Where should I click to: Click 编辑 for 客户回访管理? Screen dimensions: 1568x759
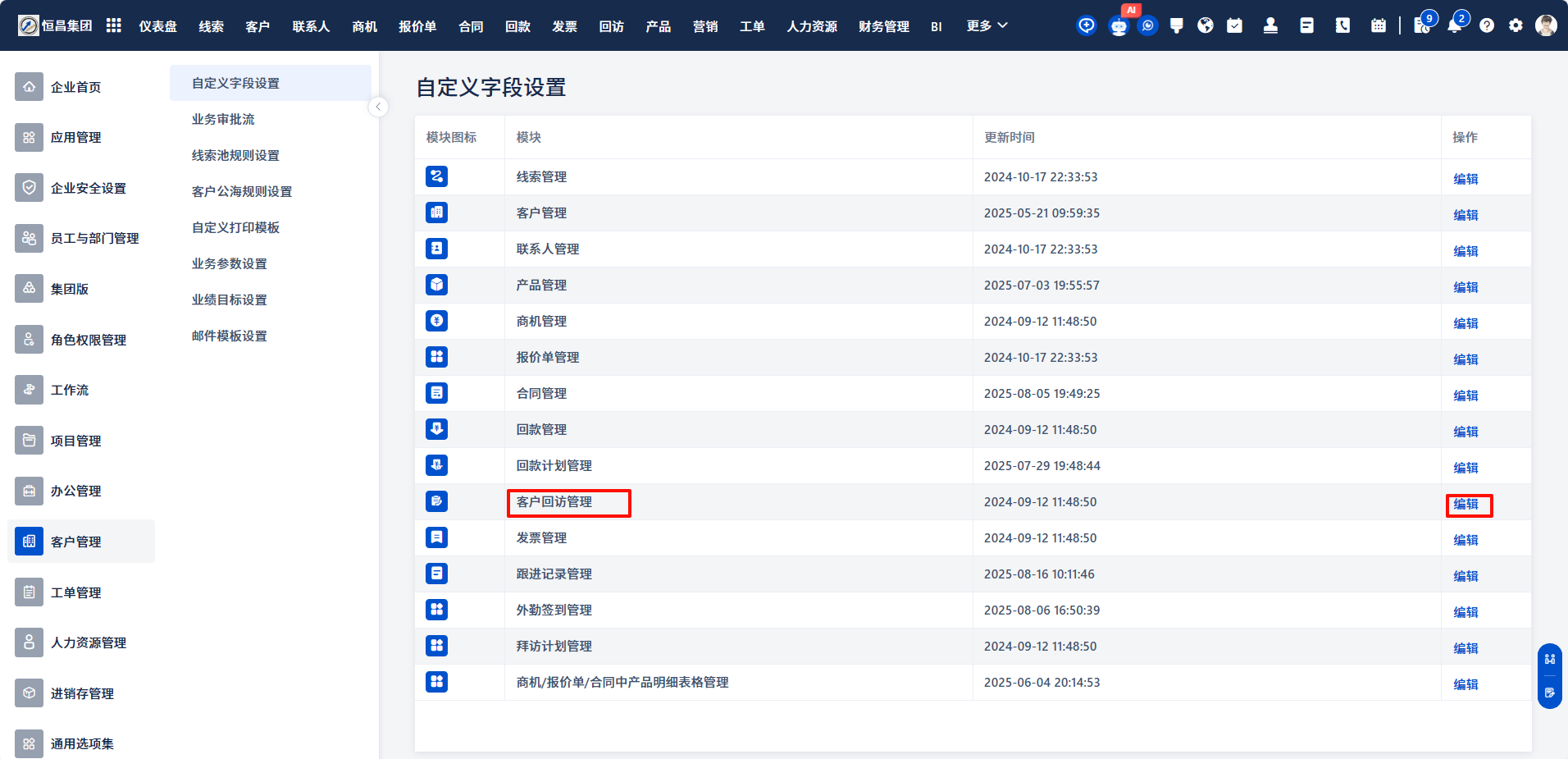[x=1465, y=505]
